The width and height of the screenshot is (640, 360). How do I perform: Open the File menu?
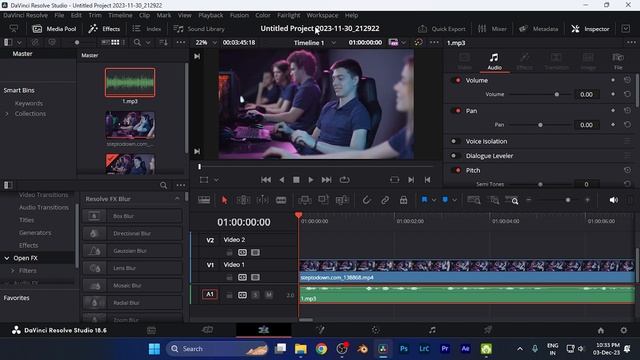pos(59,15)
